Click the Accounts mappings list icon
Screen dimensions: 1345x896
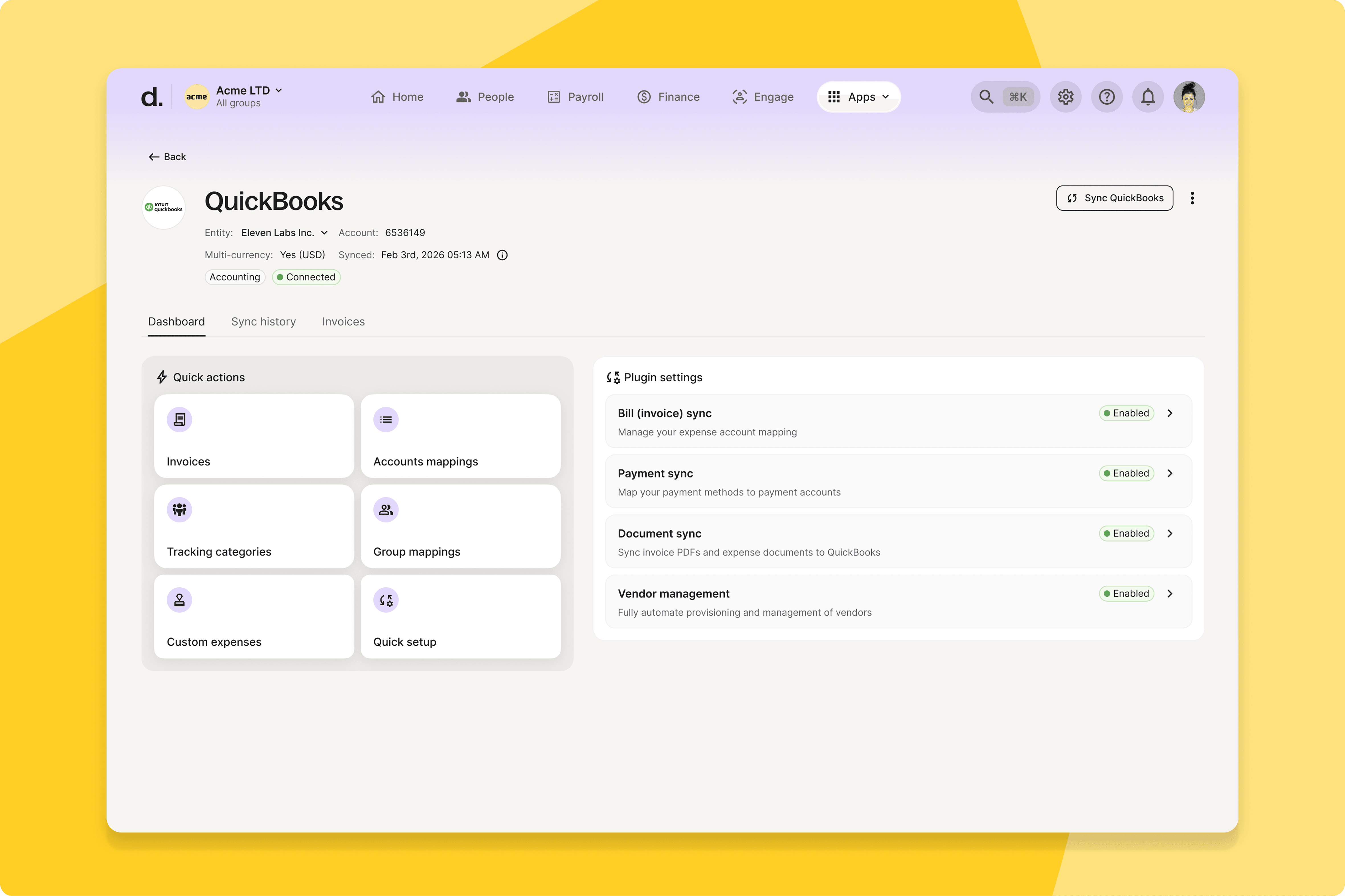[386, 419]
